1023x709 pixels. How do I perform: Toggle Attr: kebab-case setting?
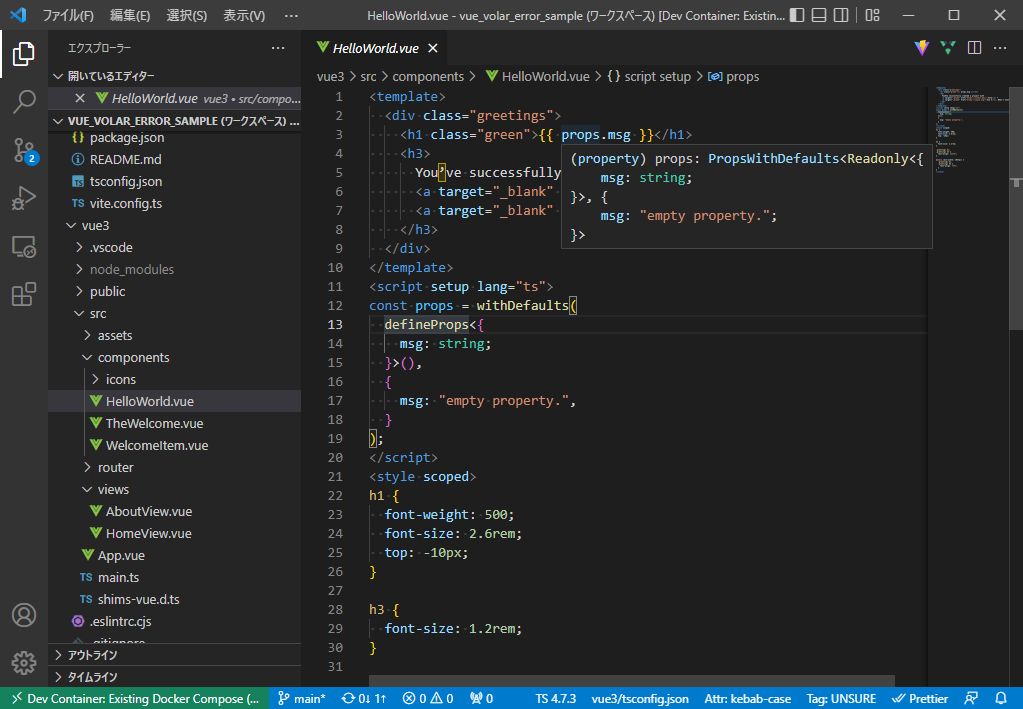[x=748, y=699]
